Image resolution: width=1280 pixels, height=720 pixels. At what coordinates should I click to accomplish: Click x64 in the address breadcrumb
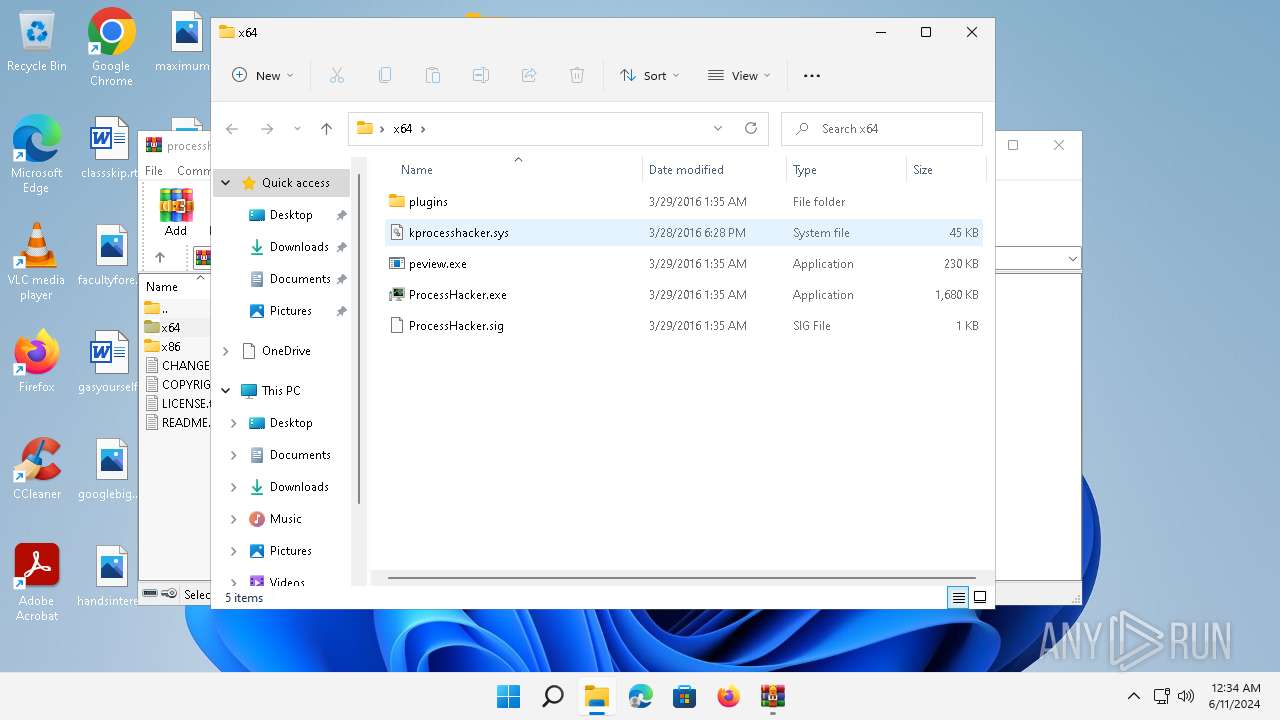pos(402,128)
